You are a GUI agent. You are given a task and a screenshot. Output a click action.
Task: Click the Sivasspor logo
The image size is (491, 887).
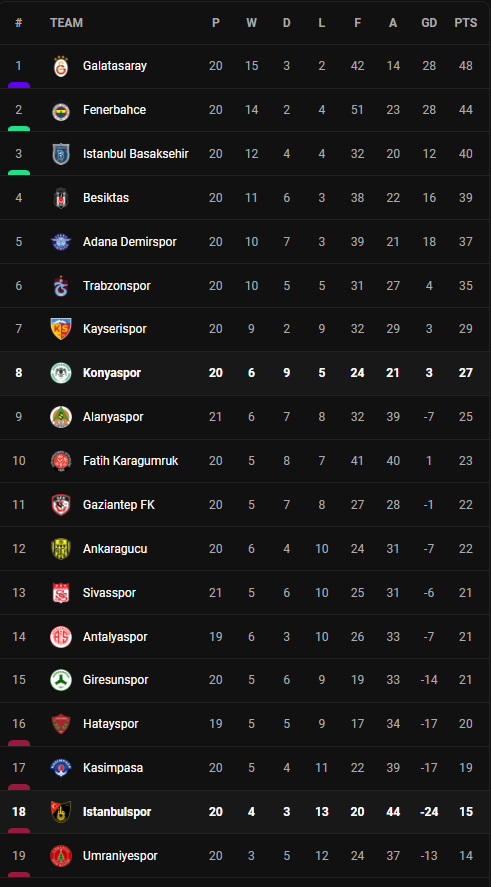pos(61,593)
